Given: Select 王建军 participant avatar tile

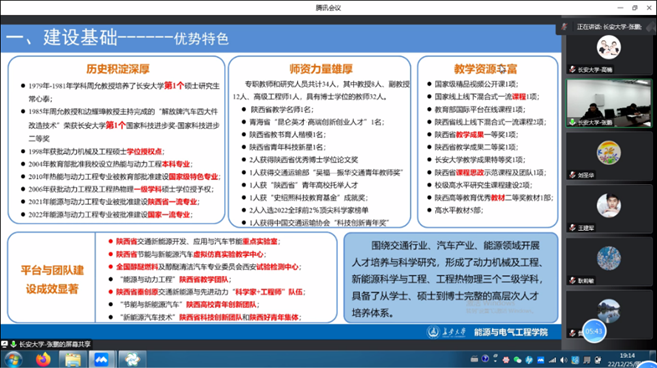Looking at the screenshot, I should (609, 208).
